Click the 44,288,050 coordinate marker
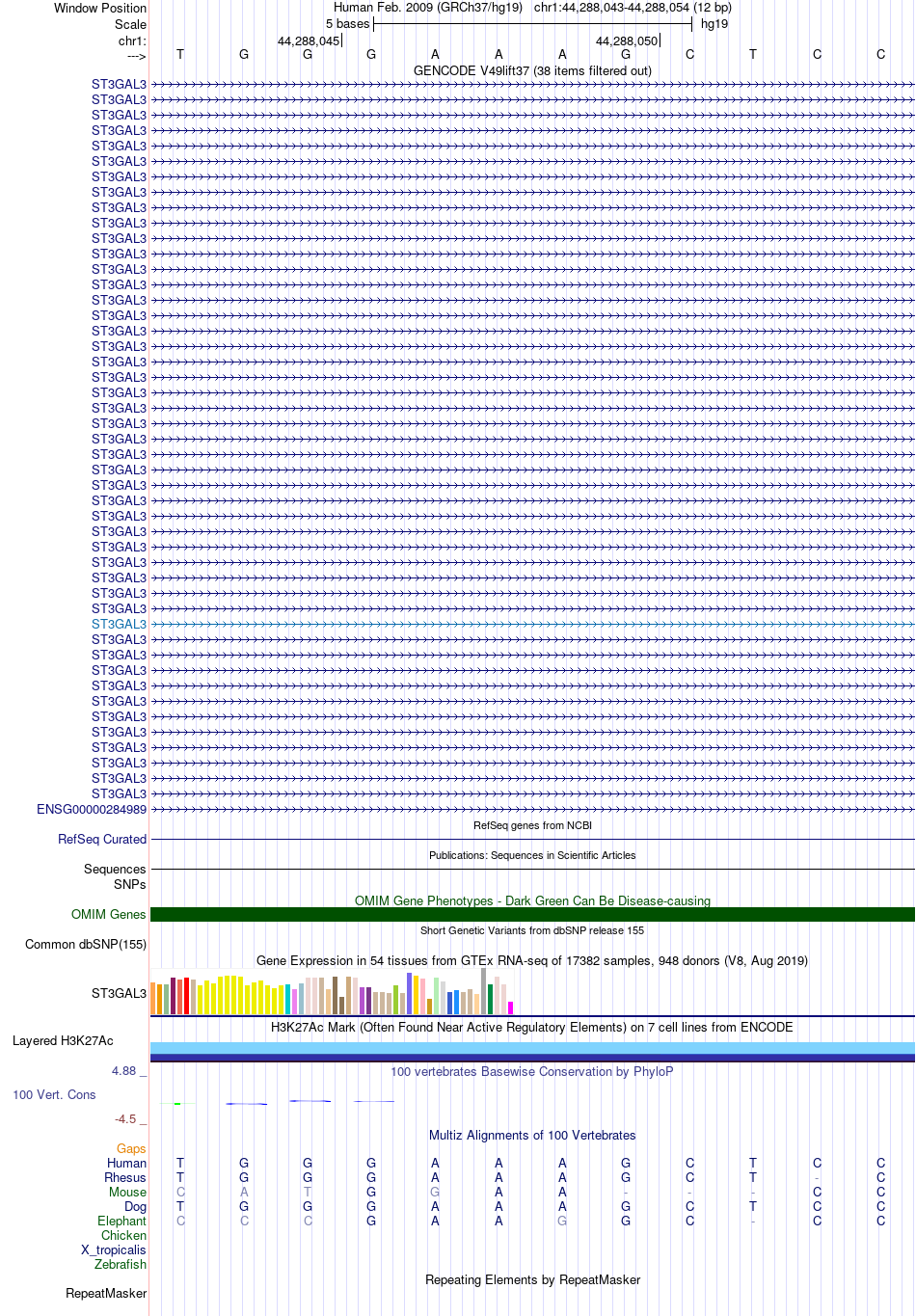The height and width of the screenshot is (1316, 916). 627,40
